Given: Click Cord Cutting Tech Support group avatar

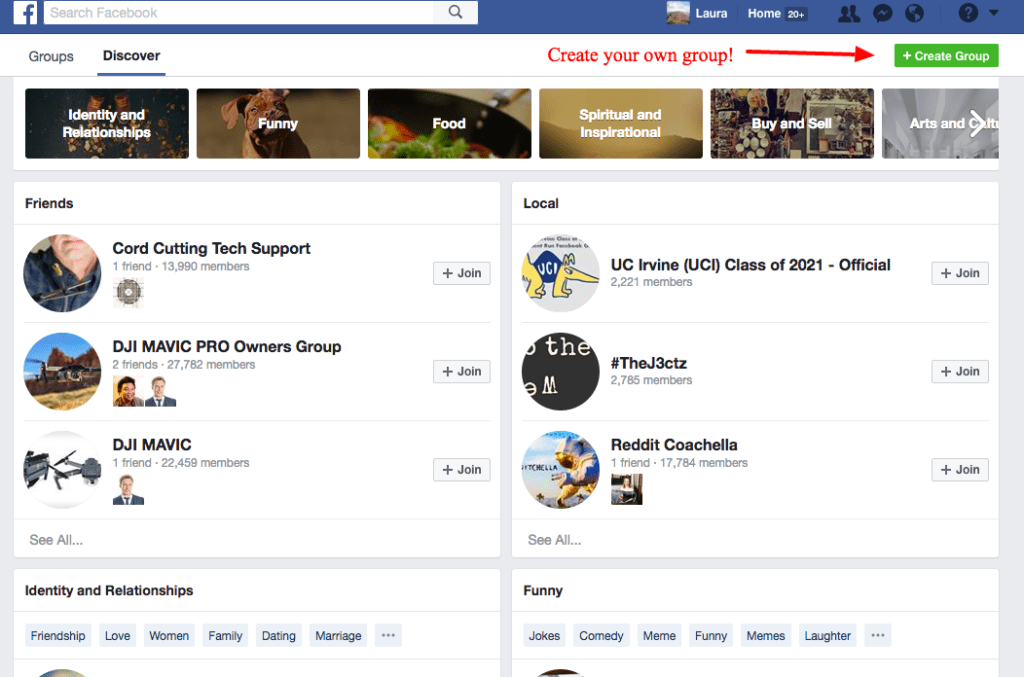Looking at the screenshot, I should (63, 273).
